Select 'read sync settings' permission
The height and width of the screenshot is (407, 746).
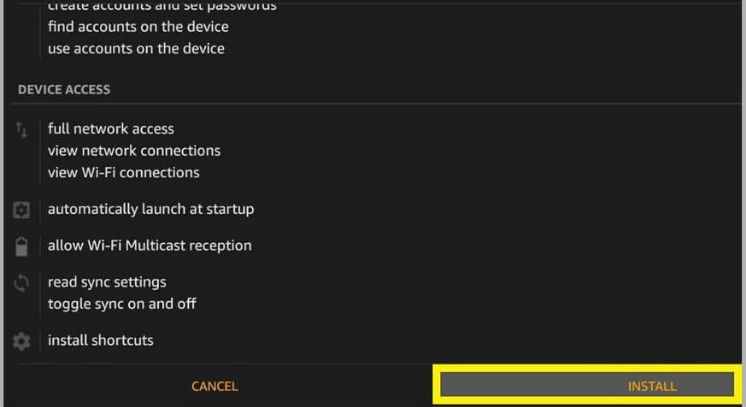point(107,282)
